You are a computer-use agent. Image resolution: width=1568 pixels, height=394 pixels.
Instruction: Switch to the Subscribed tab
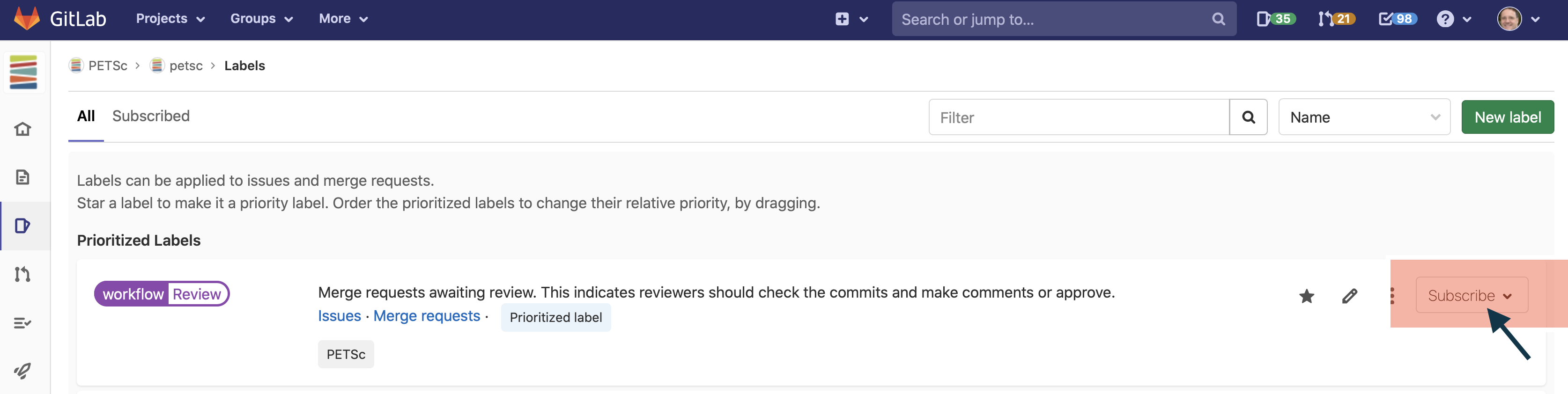click(x=151, y=116)
